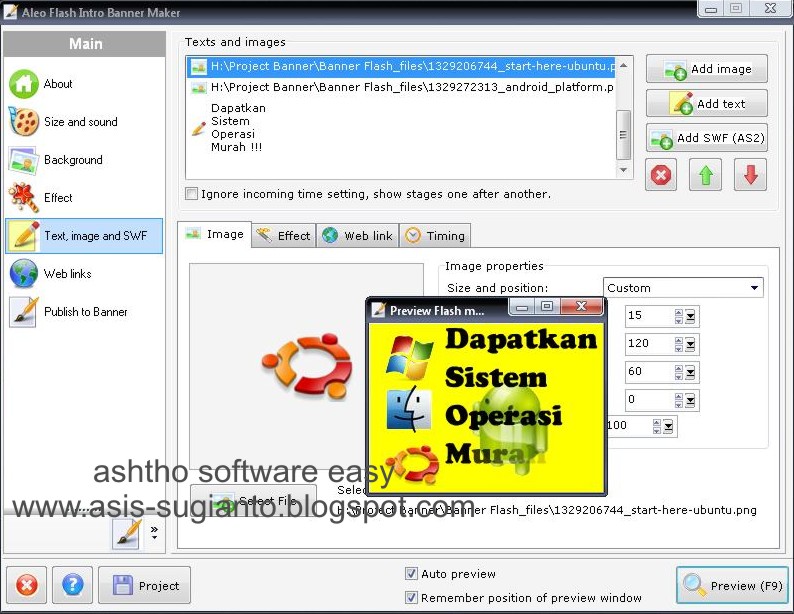794x614 pixels.
Task: Toggle Remember position of preview window
Action: 411,597
